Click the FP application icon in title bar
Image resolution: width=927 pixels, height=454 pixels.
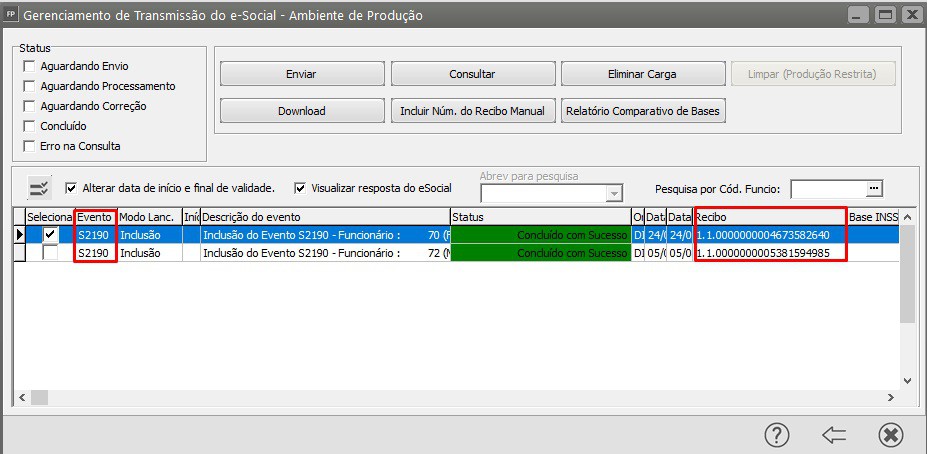11,15
